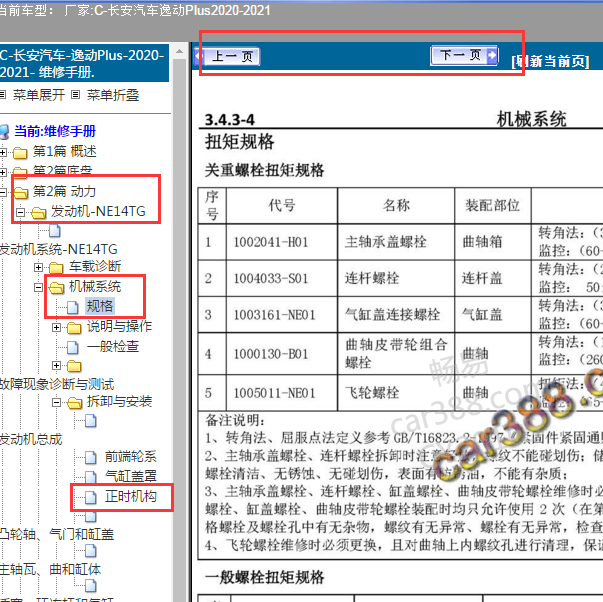Image resolution: width=603 pixels, height=602 pixels.
Task: Click part code 1002041-H01
Action: click(x=271, y=242)
